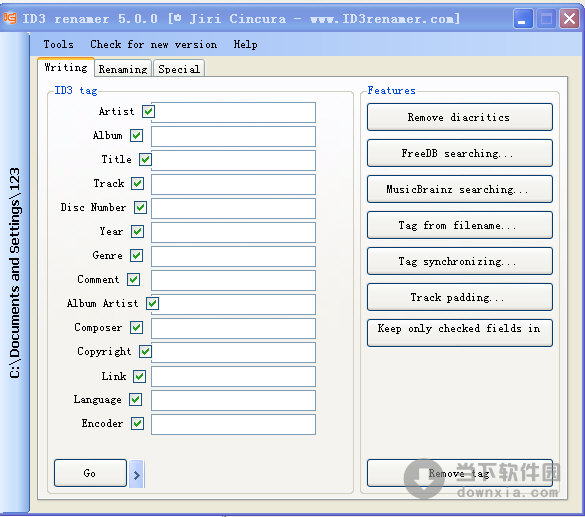Viewport: 585px width, 517px height.
Task: Click the Track input field
Action: pyautogui.click(x=234, y=184)
